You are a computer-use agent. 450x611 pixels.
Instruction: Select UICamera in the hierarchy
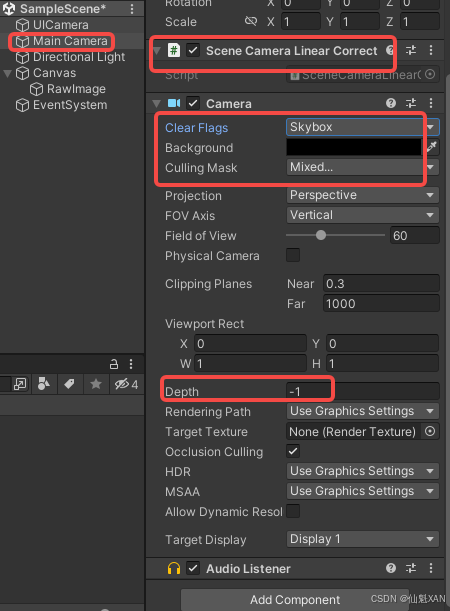(x=60, y=25)
